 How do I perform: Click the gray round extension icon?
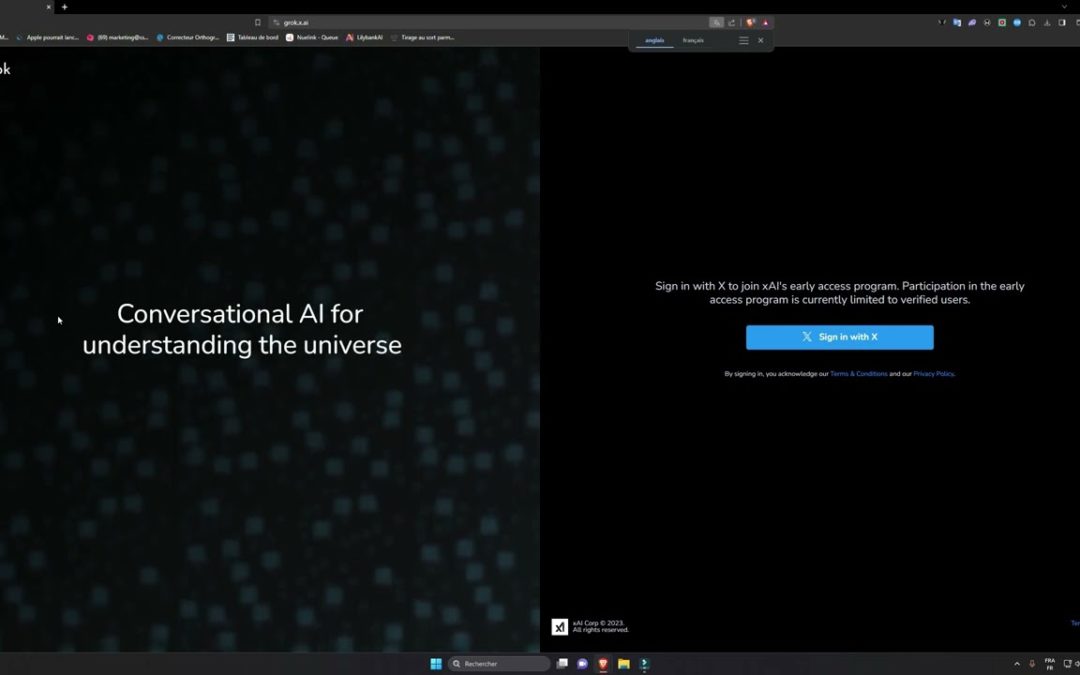point(987,23)
